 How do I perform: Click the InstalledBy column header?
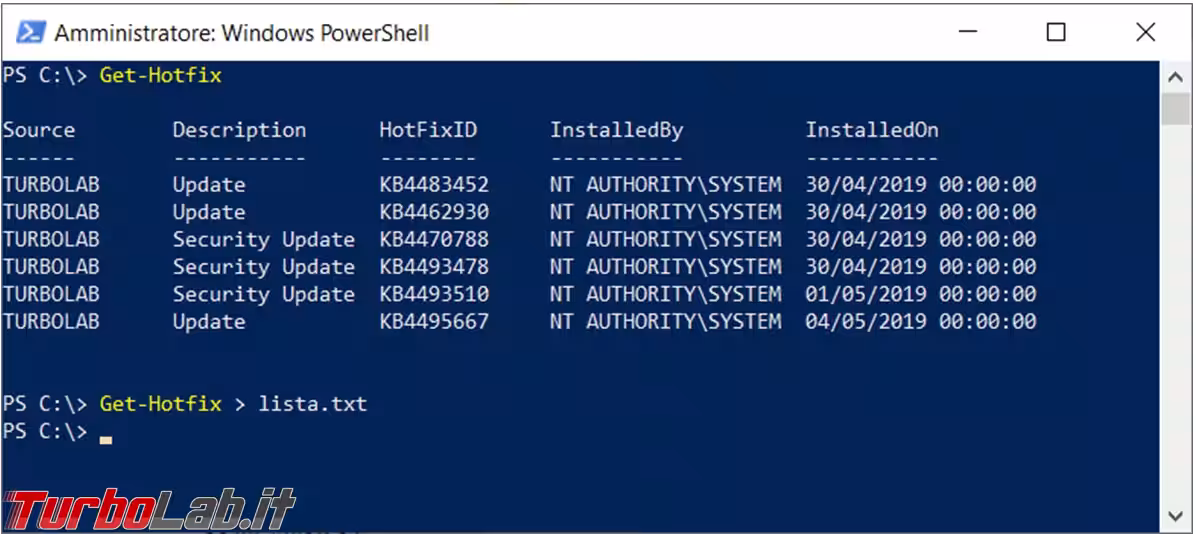click(x=616, y=130)
